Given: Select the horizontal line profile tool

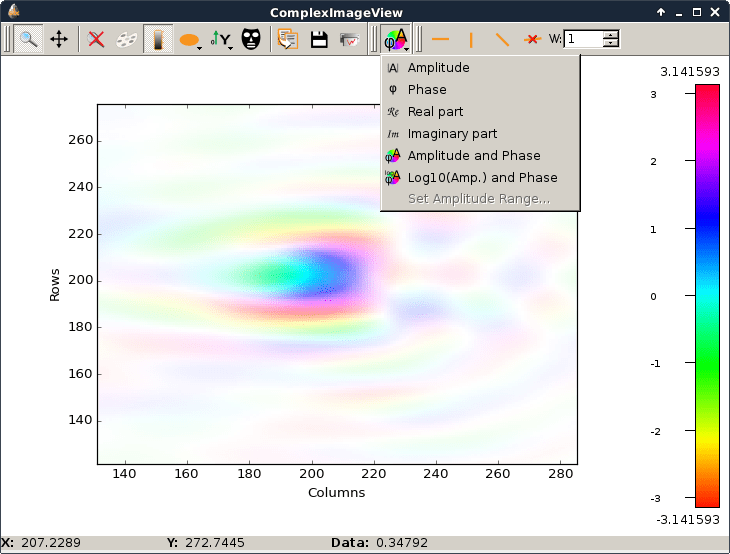Looking at the screenshot, I should (x=440, y=39).
